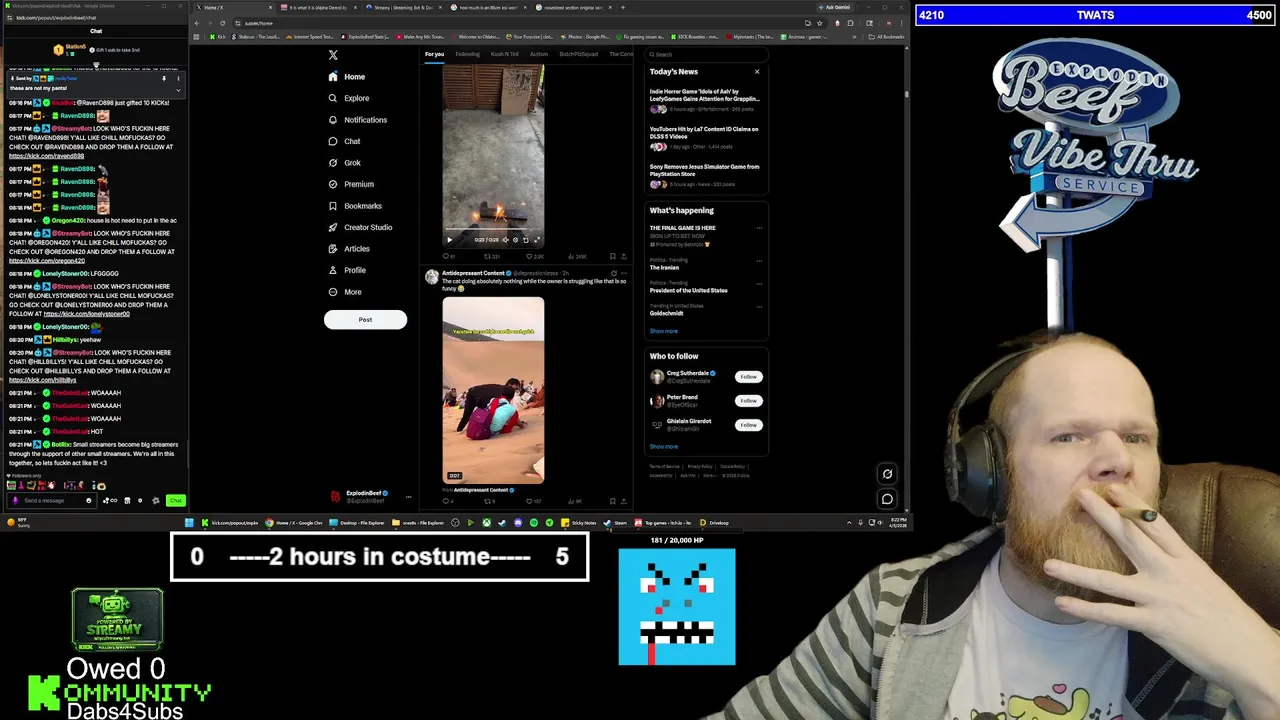This screenshot has width=1280, height=720.
Task: Open the kick.com/hillbillys link in chat
Action: [43, 380]
